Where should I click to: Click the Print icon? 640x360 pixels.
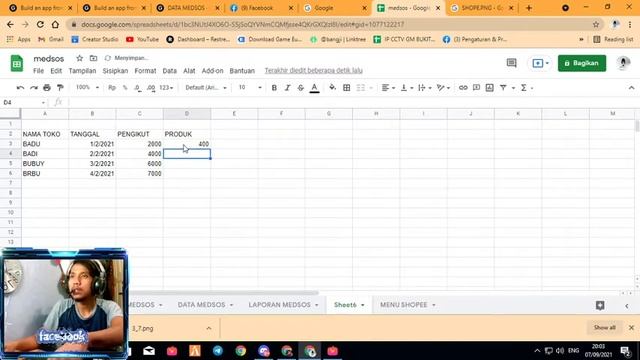(47, 88)
